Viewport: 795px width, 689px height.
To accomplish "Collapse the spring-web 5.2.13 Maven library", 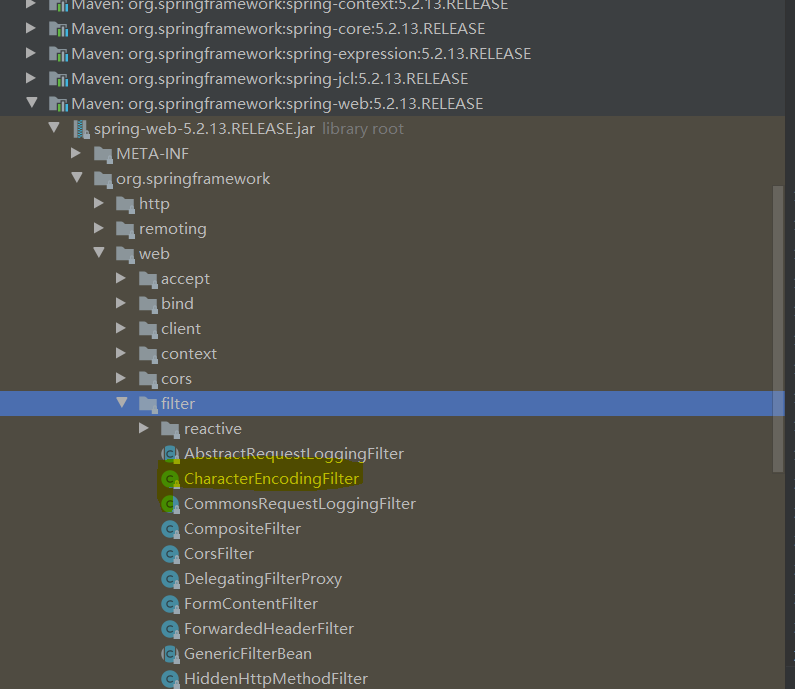I will click(x=31, y=103).
